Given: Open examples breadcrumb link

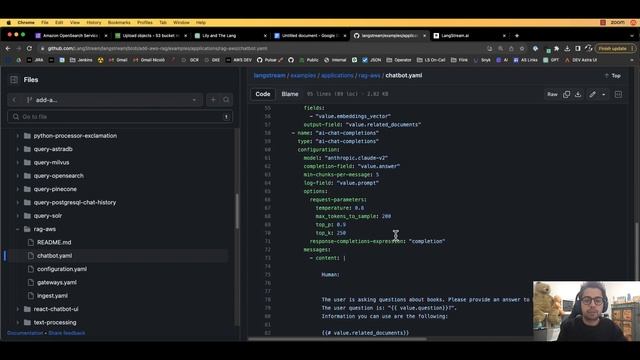Looking at the screenshot, I should point(303,76).
